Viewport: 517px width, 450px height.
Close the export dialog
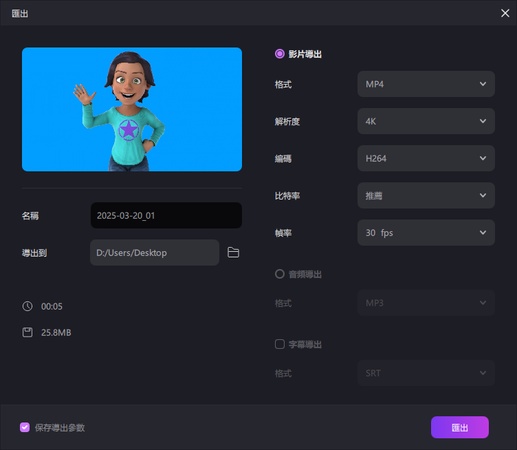pyautogui.click(x=505, y=13)
